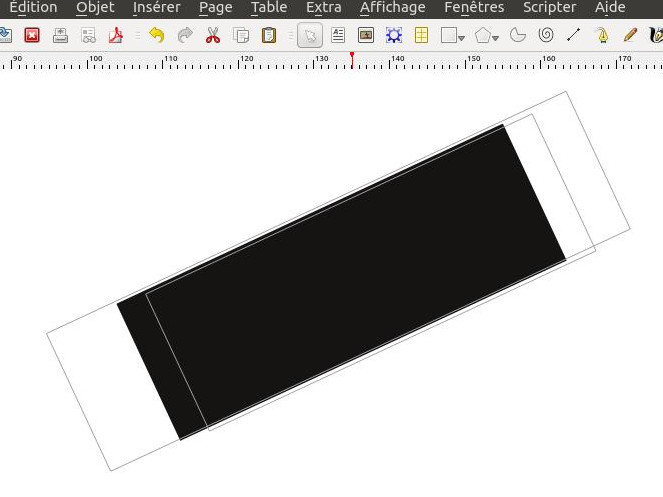Export as PDF using toolbar icon
The height and width of the screenshot is (497, 663).
[116, 36]
